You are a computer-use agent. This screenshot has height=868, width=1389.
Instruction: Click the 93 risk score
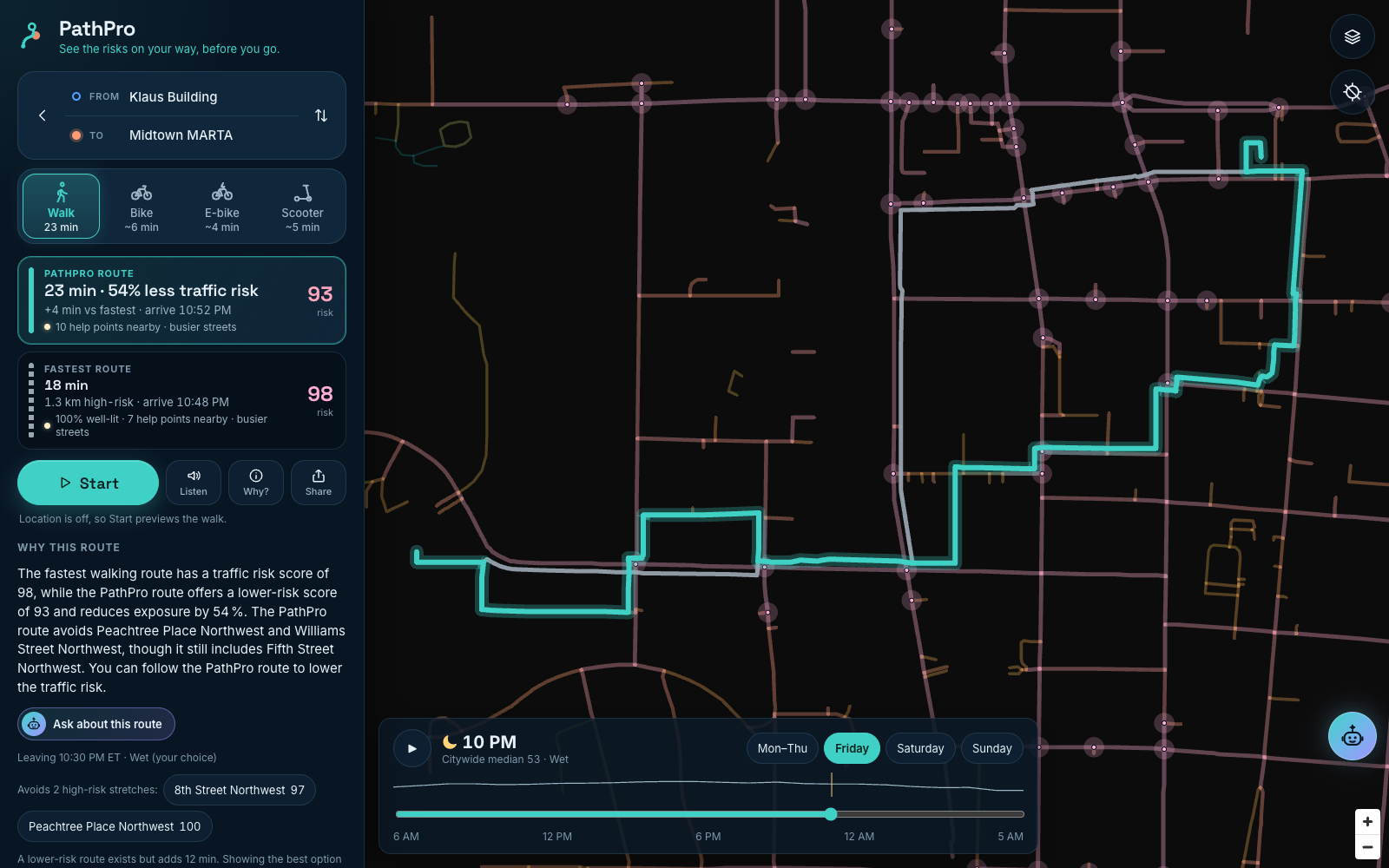(x=320, y=295)
